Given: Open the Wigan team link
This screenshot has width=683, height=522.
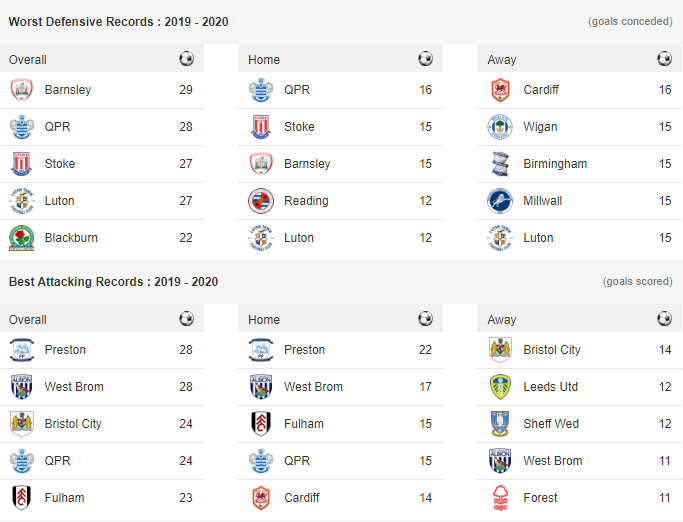Looking at the screenshot, I should (x=540, y=127).
